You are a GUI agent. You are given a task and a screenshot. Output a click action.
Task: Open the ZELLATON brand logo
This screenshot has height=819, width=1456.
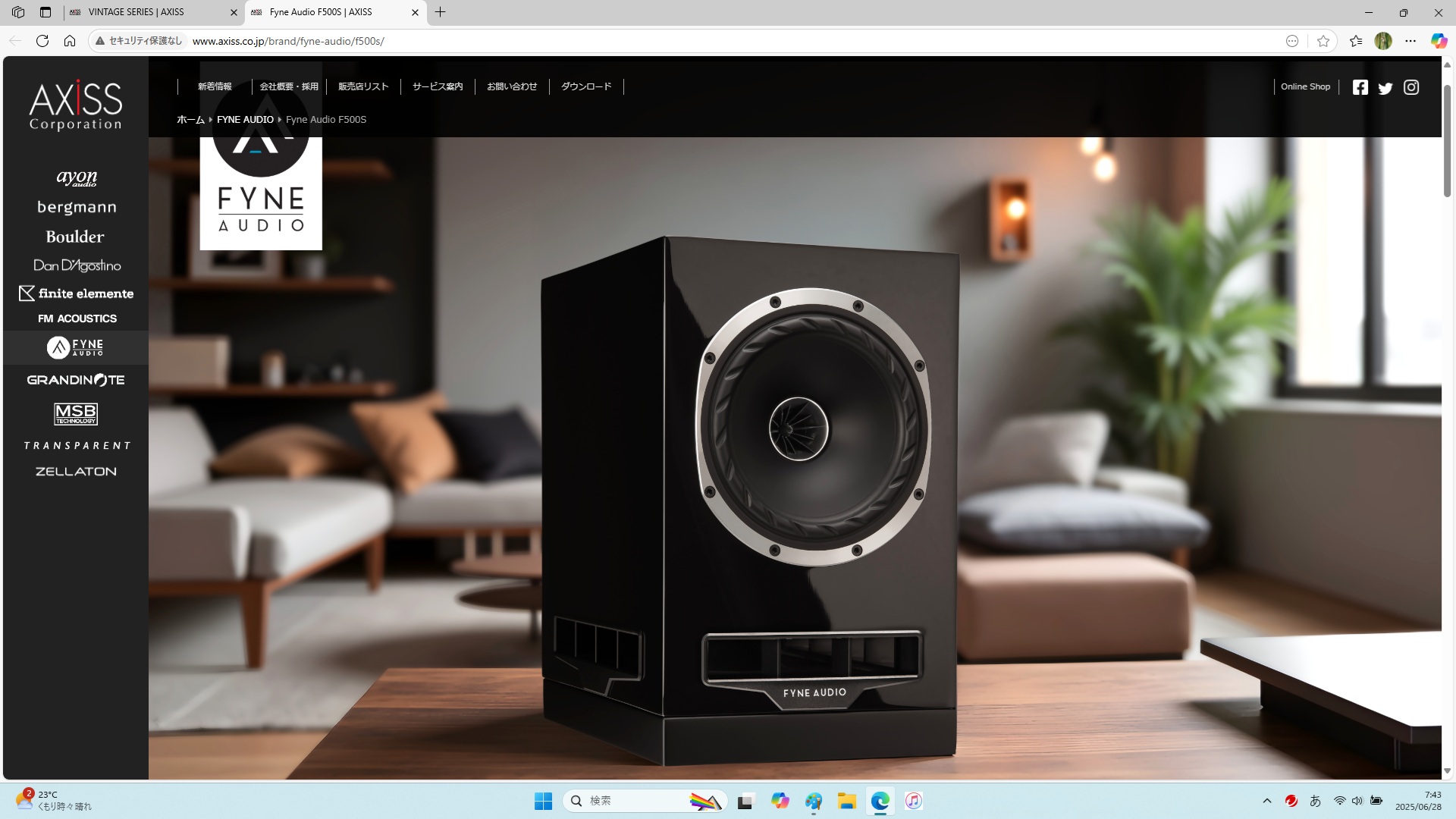click(x=76, y=472)
